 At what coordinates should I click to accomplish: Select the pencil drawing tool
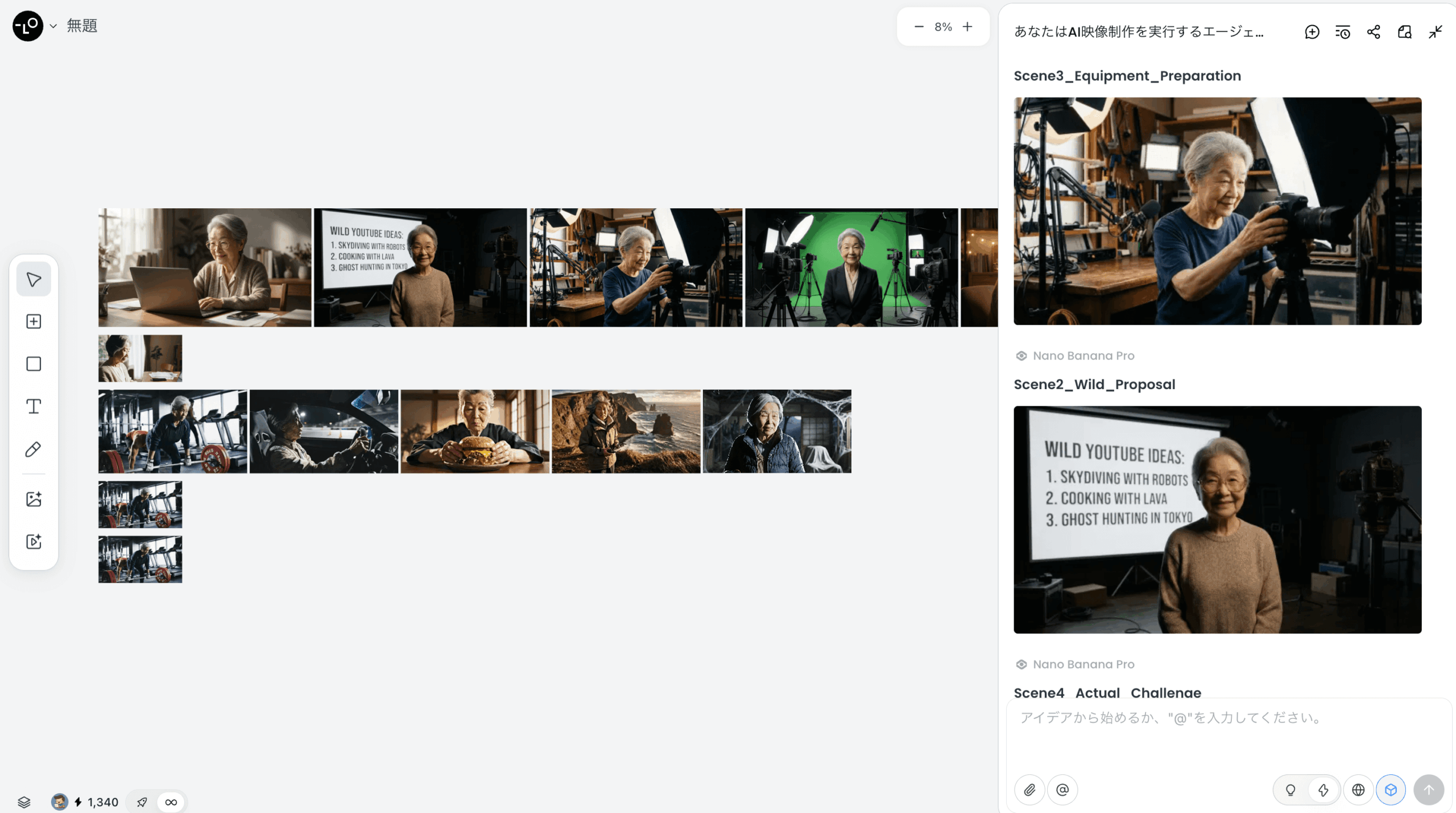pos(34,449)
